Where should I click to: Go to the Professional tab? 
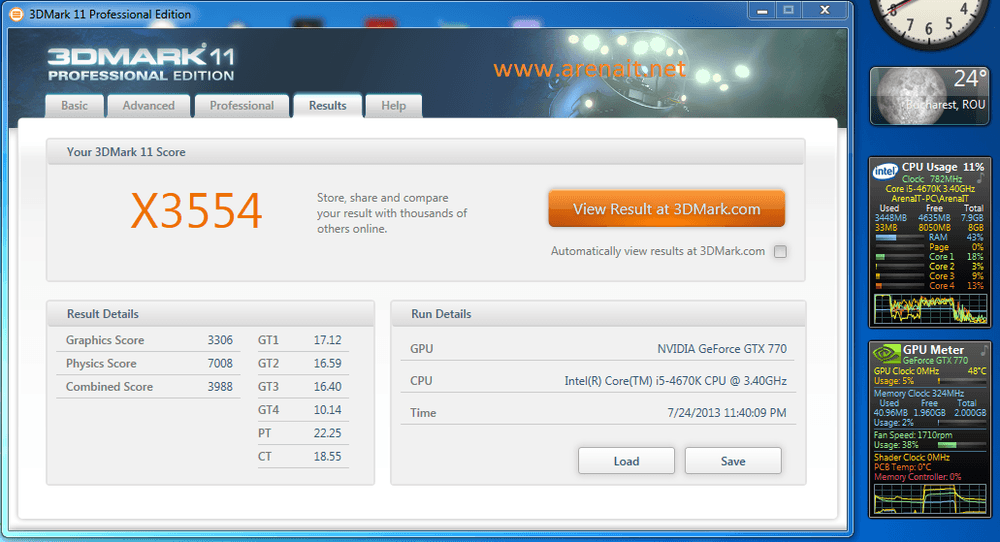[241, 106]
